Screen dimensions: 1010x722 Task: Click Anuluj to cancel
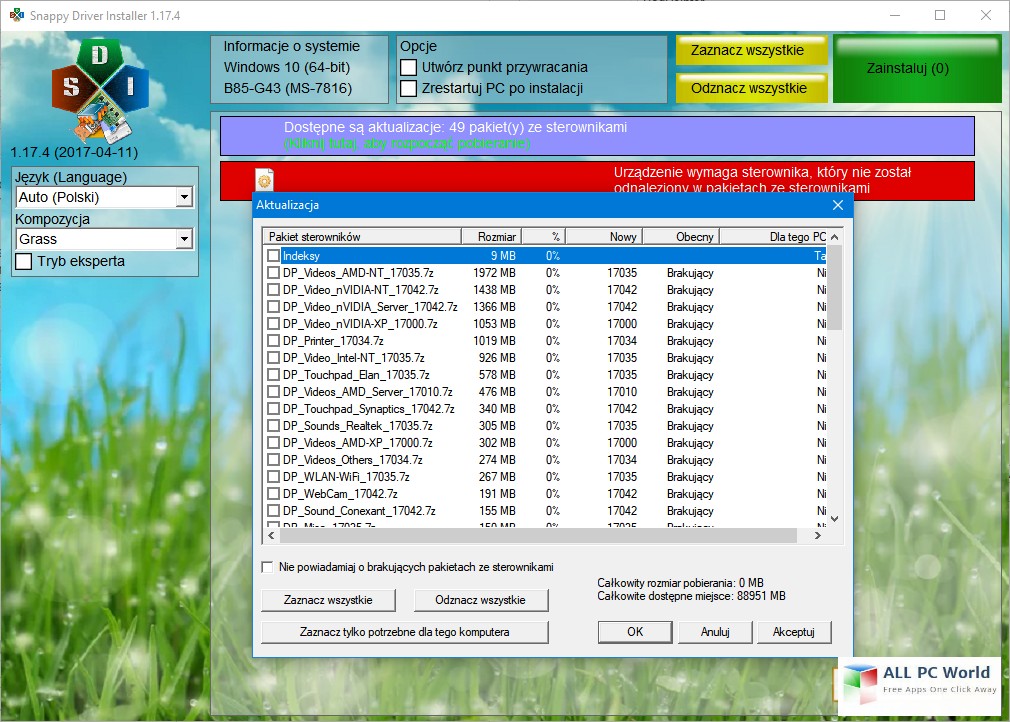click(x=715, y=632)
